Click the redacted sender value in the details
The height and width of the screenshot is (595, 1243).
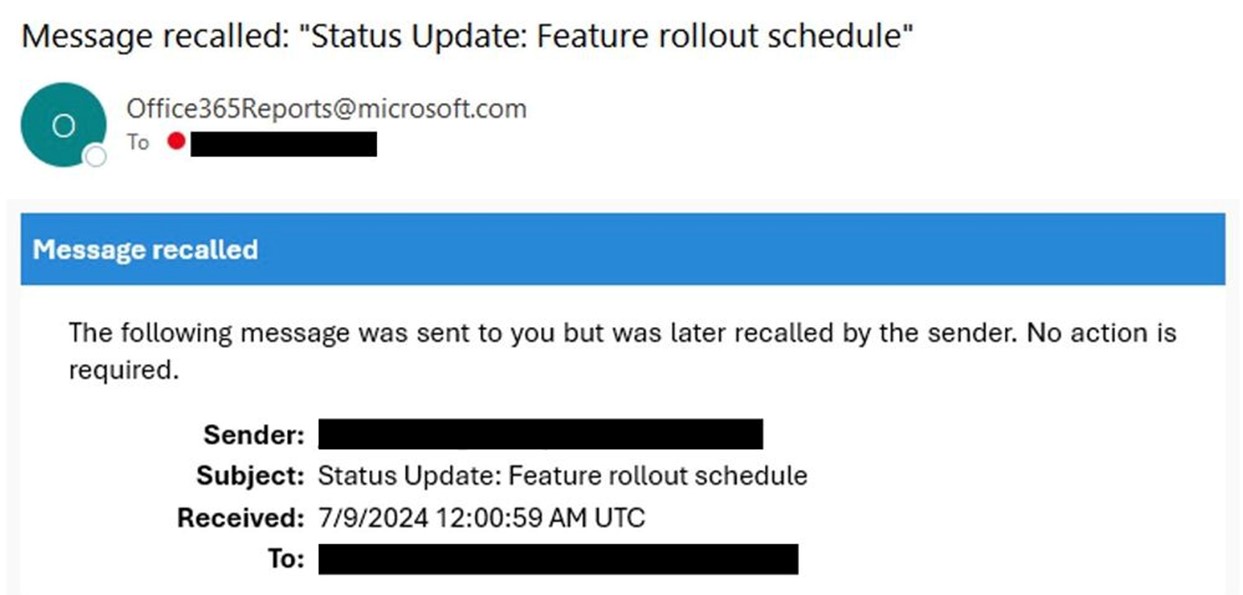click(x=540, y=435)
